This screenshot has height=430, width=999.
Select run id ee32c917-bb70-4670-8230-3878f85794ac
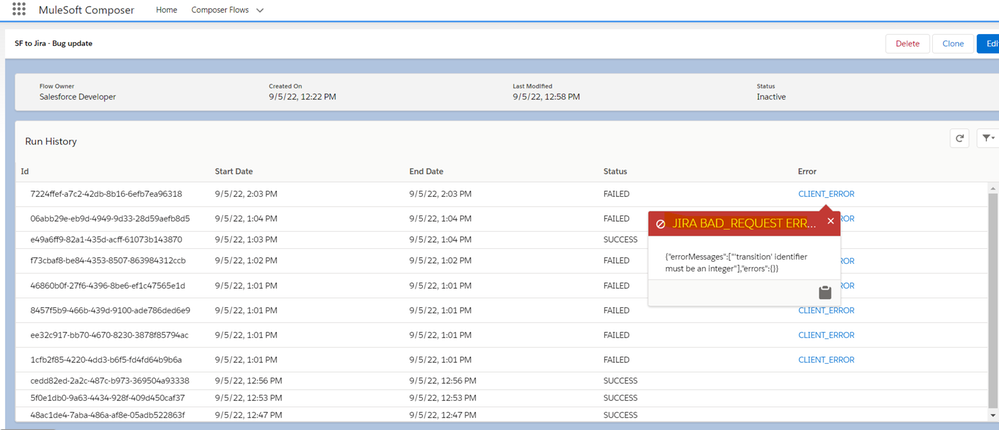pos(109,335)
